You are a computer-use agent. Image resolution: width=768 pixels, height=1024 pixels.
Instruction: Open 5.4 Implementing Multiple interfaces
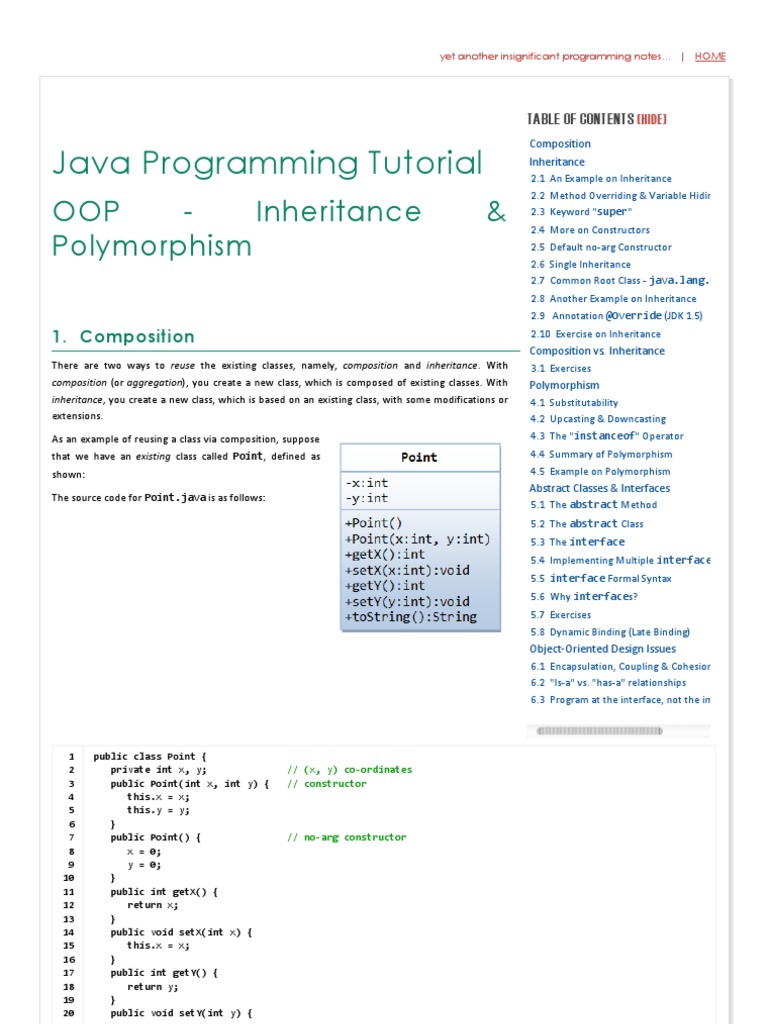coord(620,560)
